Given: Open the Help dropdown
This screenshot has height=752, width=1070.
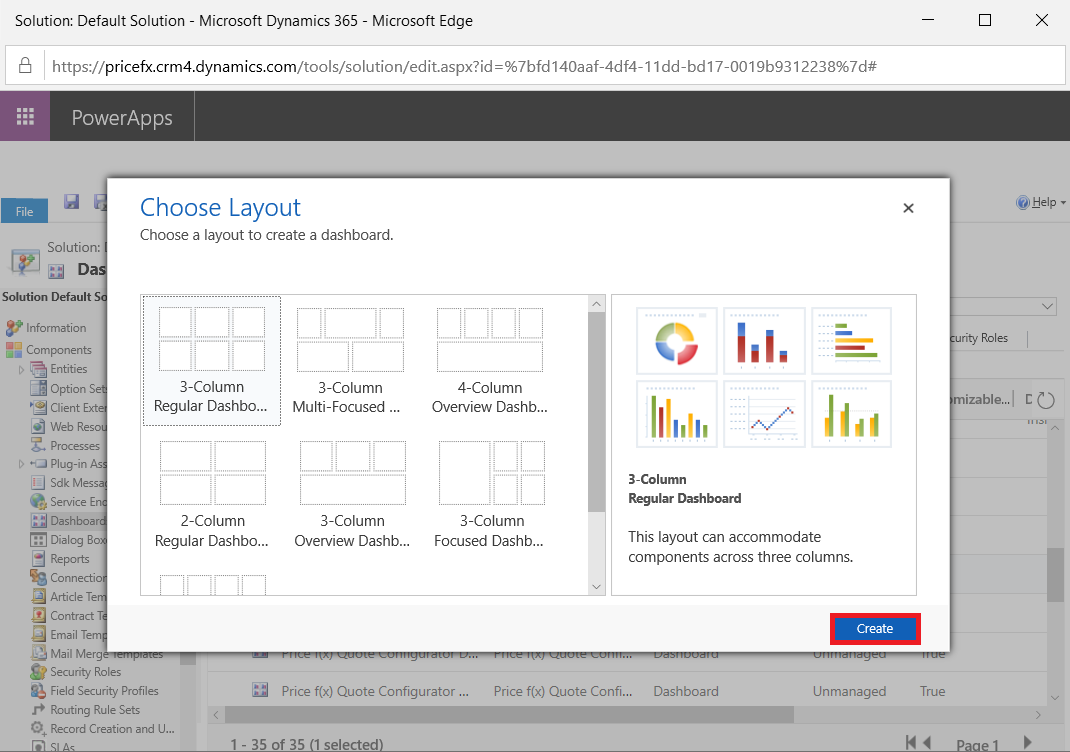Looking at the screenshot, I should 1041,202.
